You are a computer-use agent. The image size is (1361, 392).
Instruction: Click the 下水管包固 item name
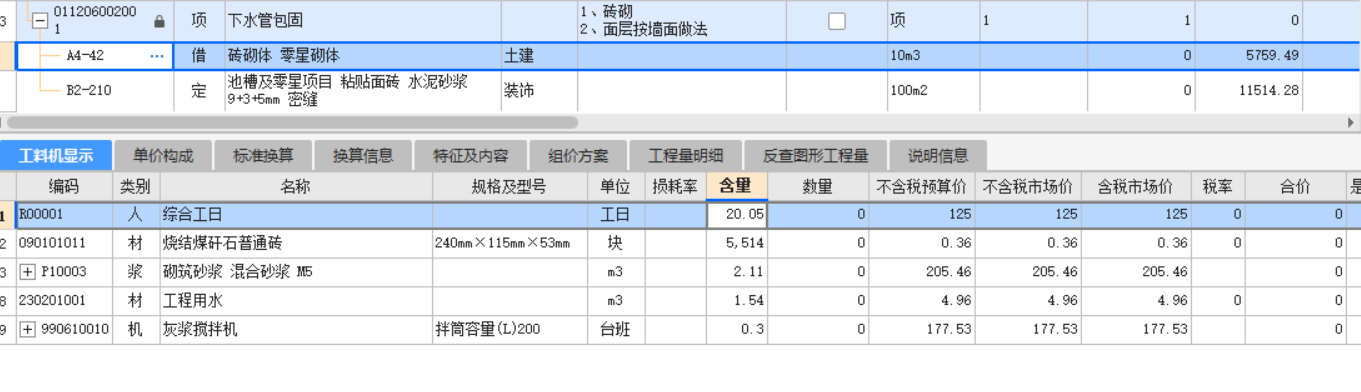click(x=265, y=21)
